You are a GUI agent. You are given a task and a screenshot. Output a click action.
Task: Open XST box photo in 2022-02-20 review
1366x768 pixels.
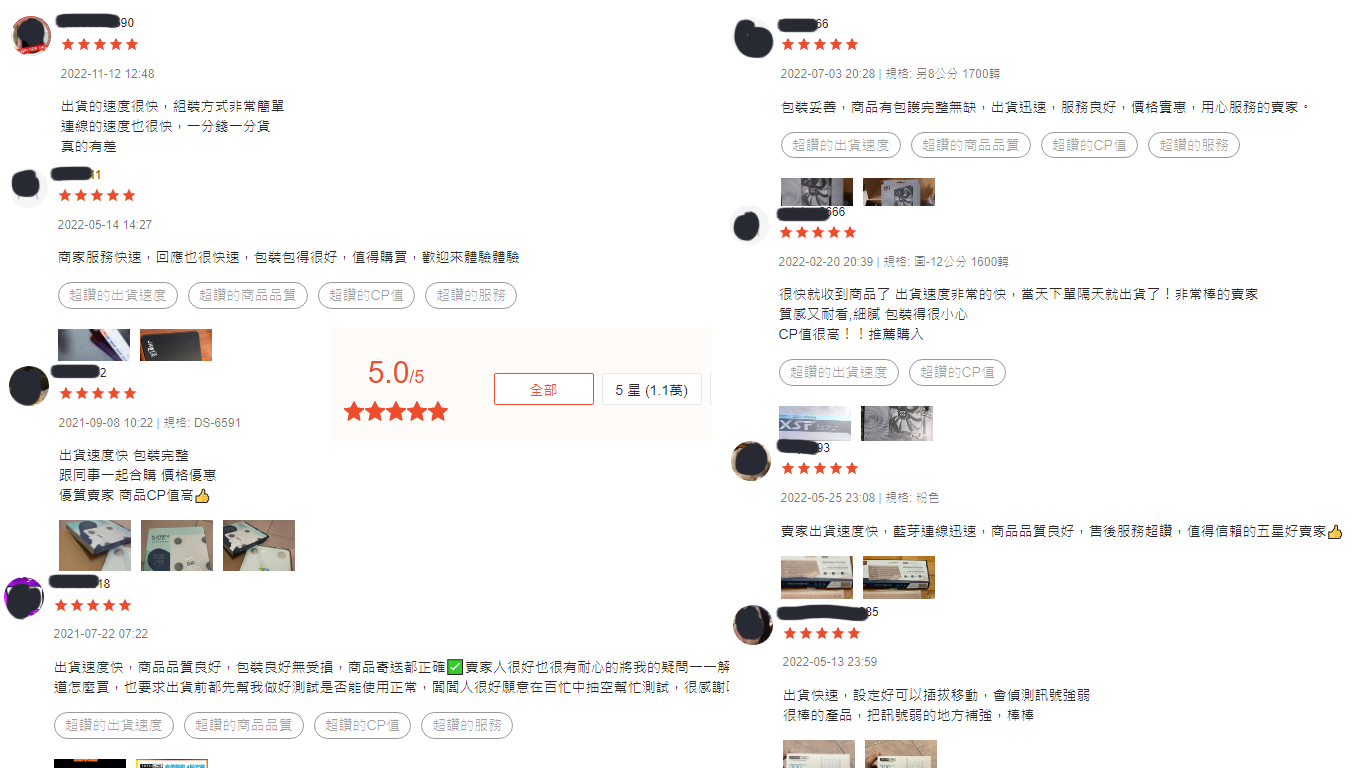click(815, 423)
